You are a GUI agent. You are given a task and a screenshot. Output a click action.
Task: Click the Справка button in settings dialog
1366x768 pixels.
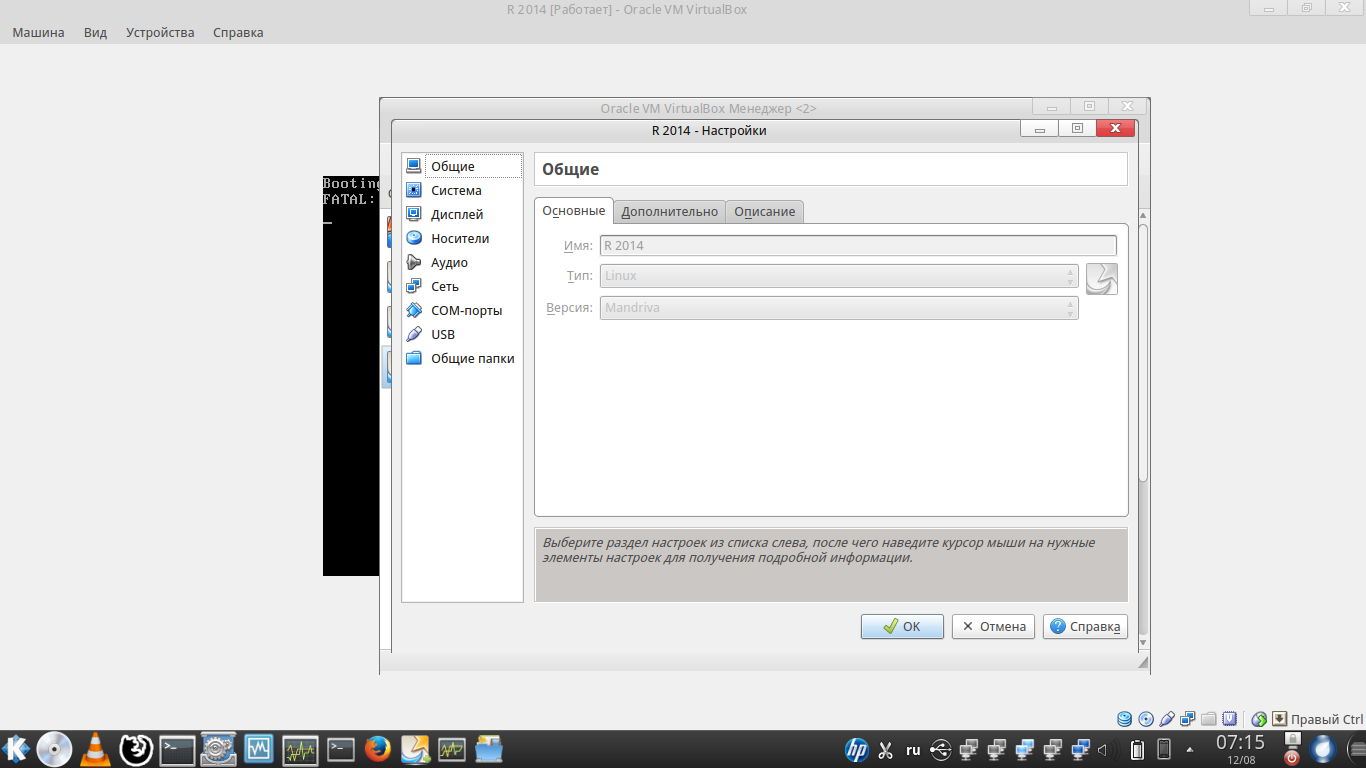[1085, 627]
